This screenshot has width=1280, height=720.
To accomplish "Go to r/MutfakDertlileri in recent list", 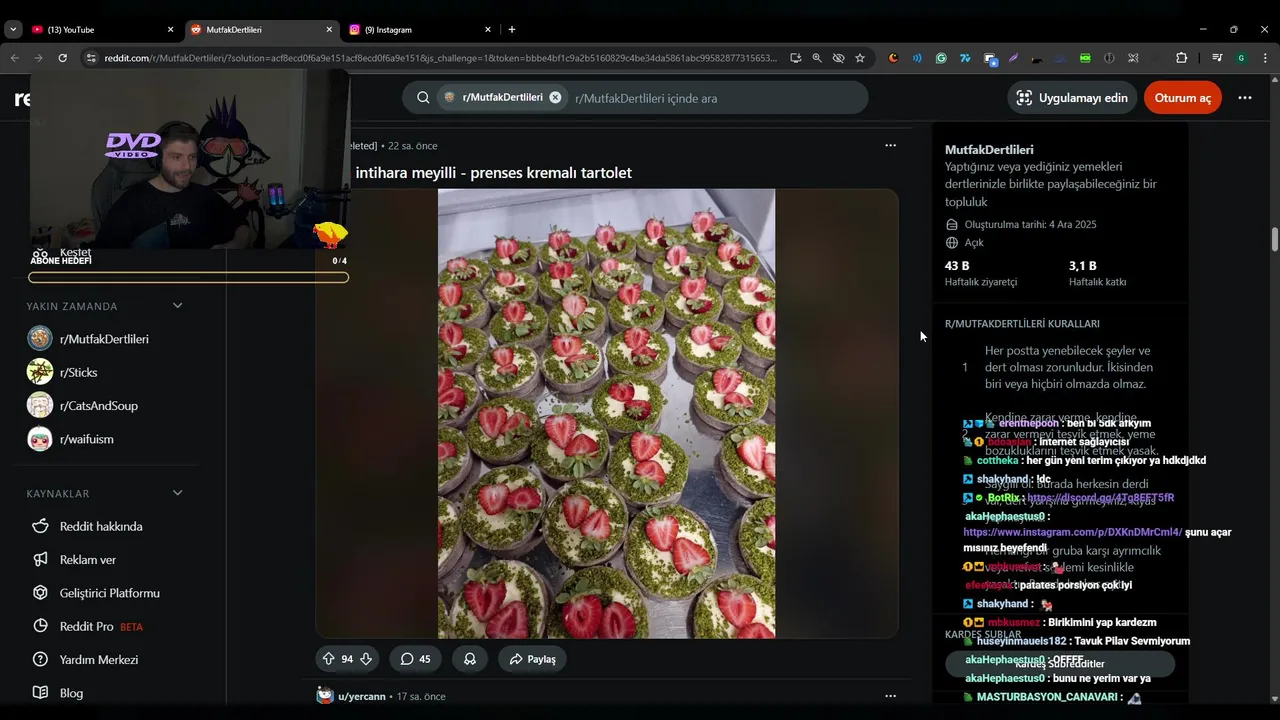I will [x=104, y=339].
